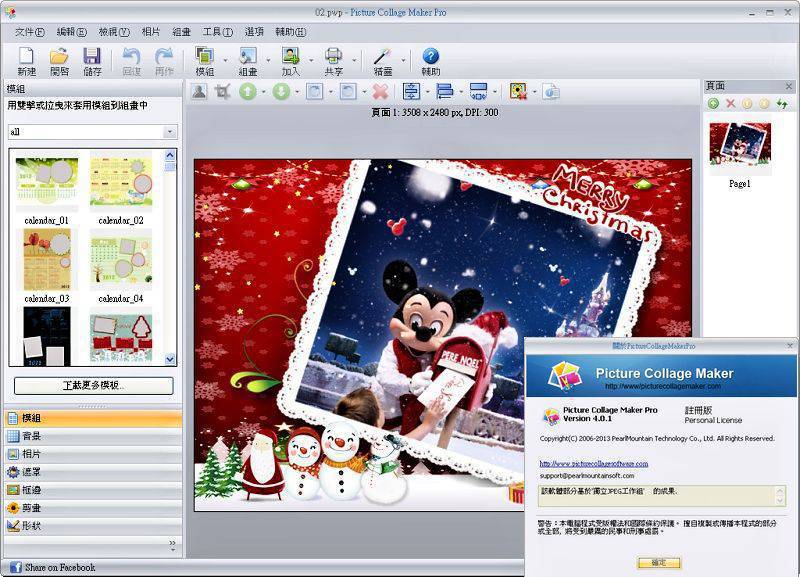Click the remove-photo picture icon with red X
The width and height of the screenshot is (800, 577).
point(518,92)
